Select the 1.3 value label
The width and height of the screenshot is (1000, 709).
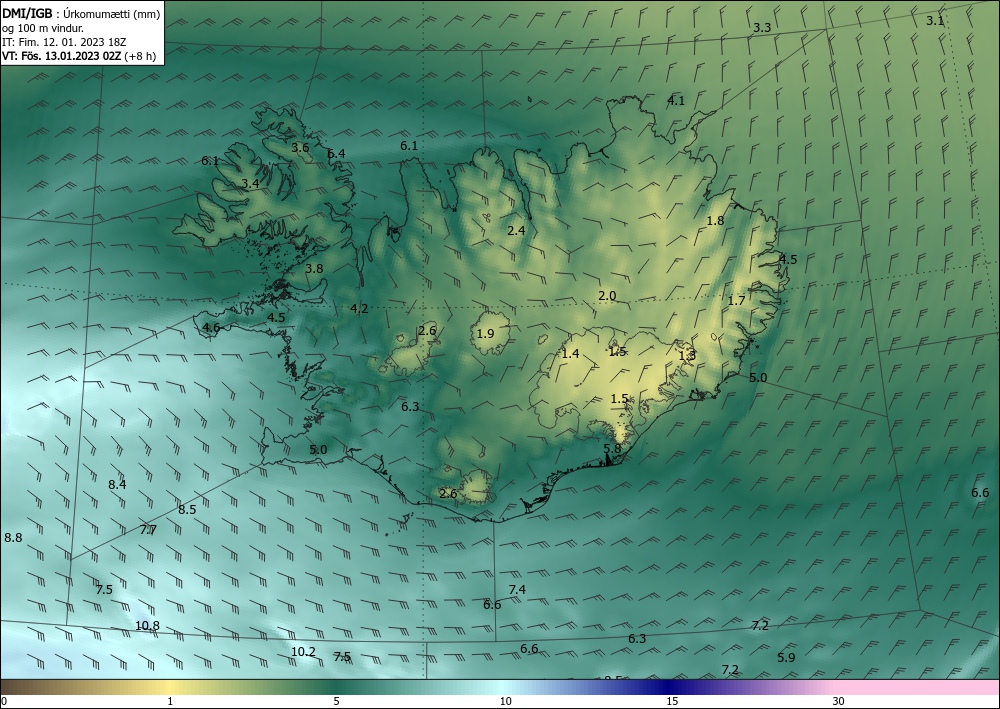(687, 355)
